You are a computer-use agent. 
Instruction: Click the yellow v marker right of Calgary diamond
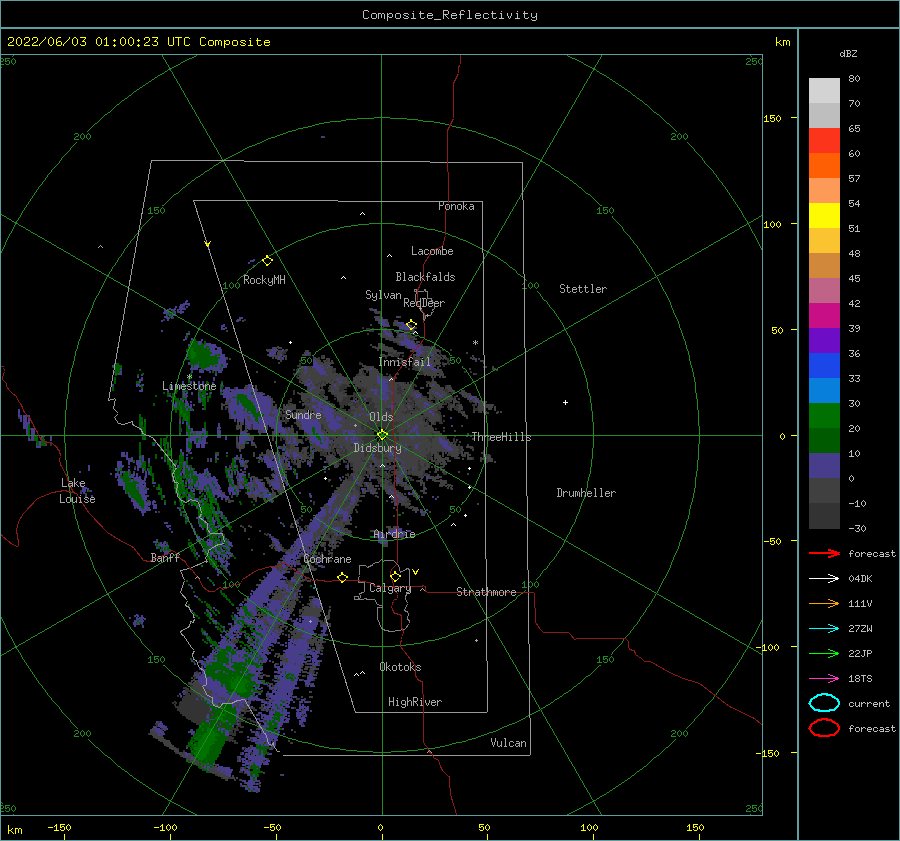(416, 572)
